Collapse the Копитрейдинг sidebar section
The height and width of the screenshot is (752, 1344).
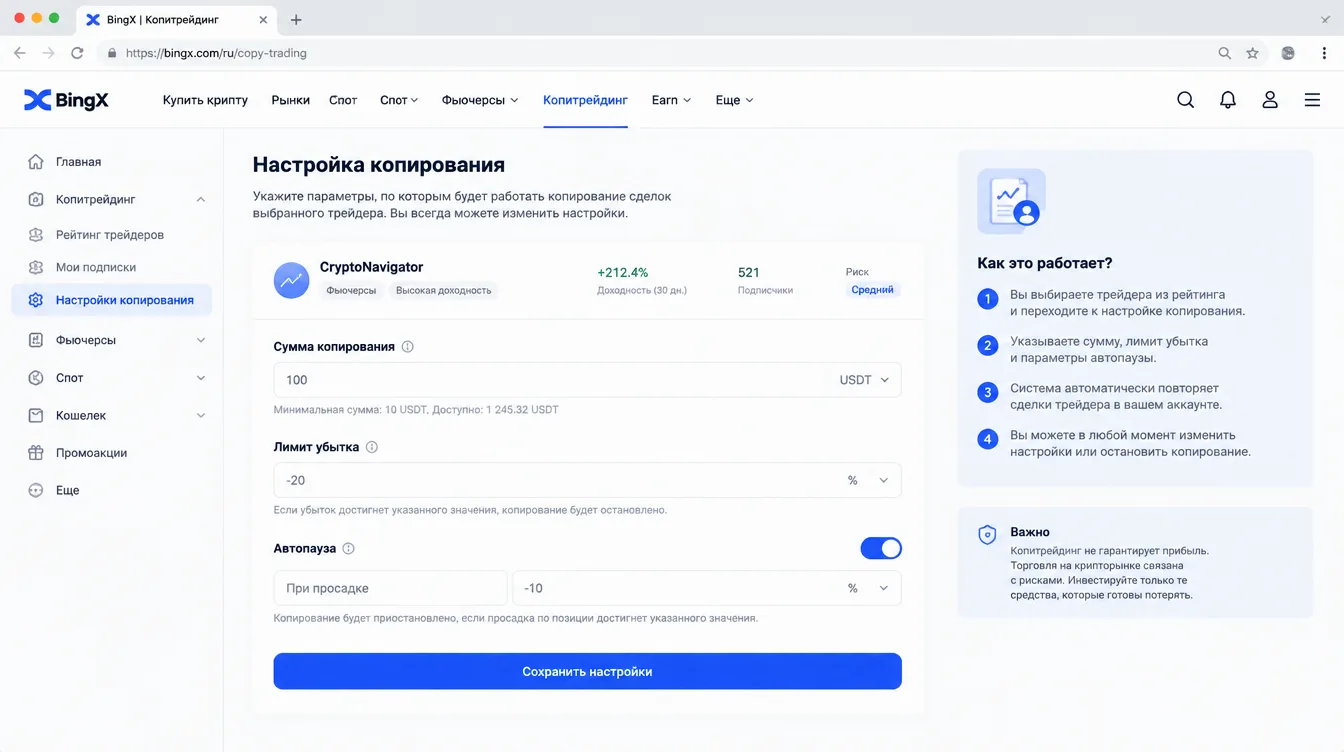point(201,200)
